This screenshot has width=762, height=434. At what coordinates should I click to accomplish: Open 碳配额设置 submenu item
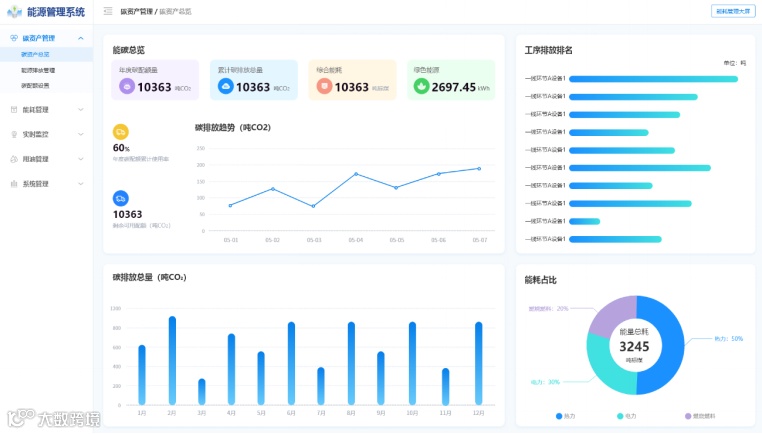tap(46, 86)
